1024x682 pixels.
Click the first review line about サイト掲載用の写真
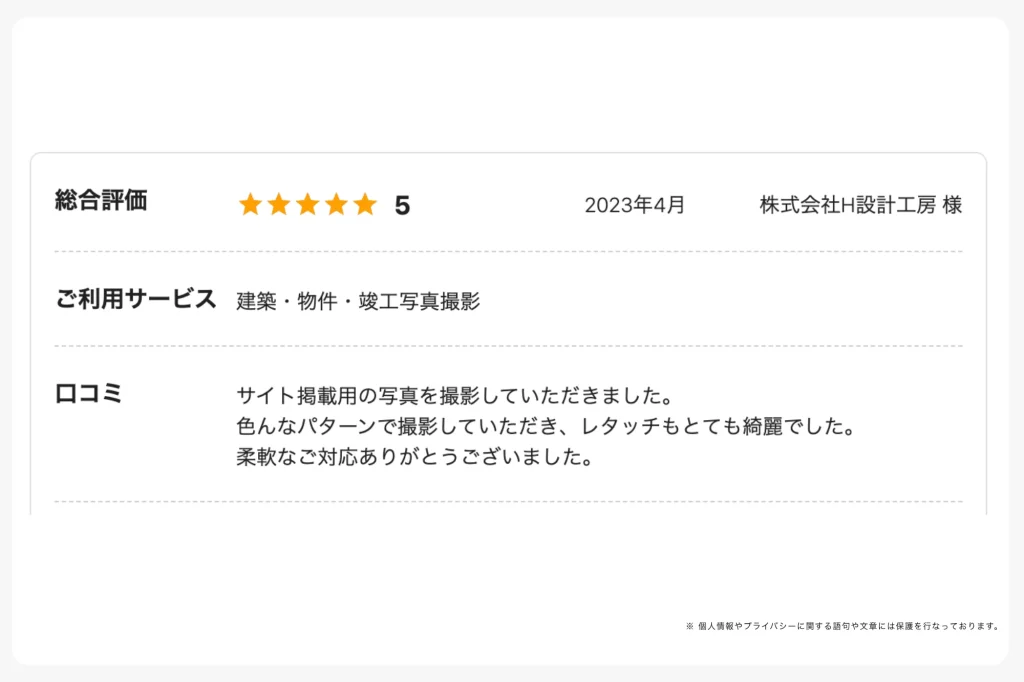coord(455,395)
